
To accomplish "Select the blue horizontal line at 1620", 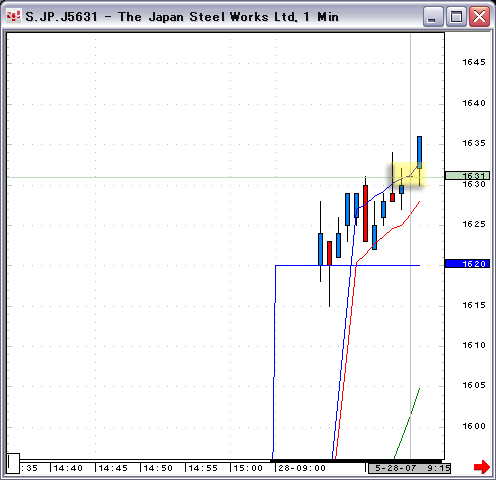I will pyautogui.click(x=348, y=265).
